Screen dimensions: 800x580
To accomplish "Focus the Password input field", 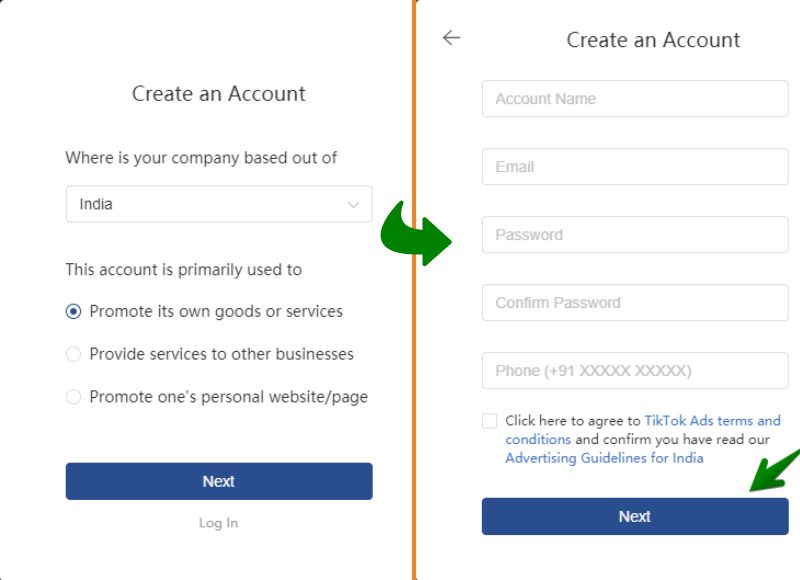I will [x=635, y=235].
